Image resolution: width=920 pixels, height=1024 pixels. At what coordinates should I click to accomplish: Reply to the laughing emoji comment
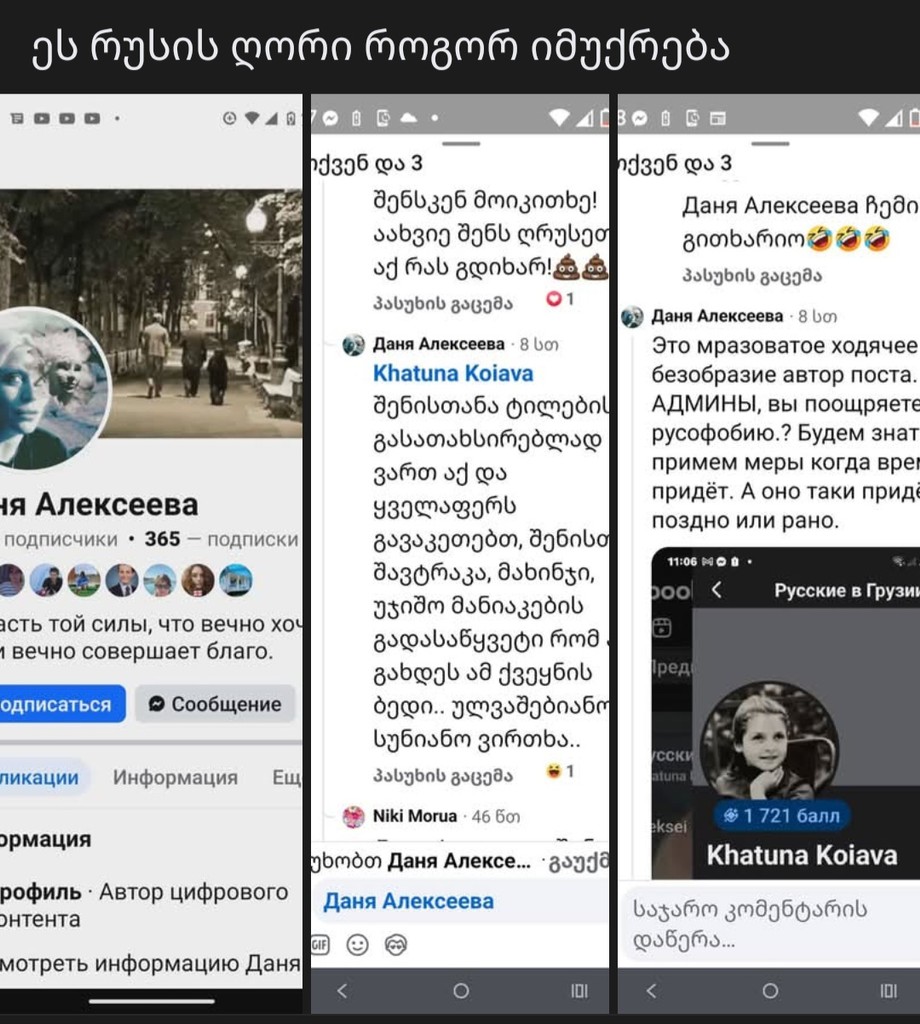pos(752,276)
